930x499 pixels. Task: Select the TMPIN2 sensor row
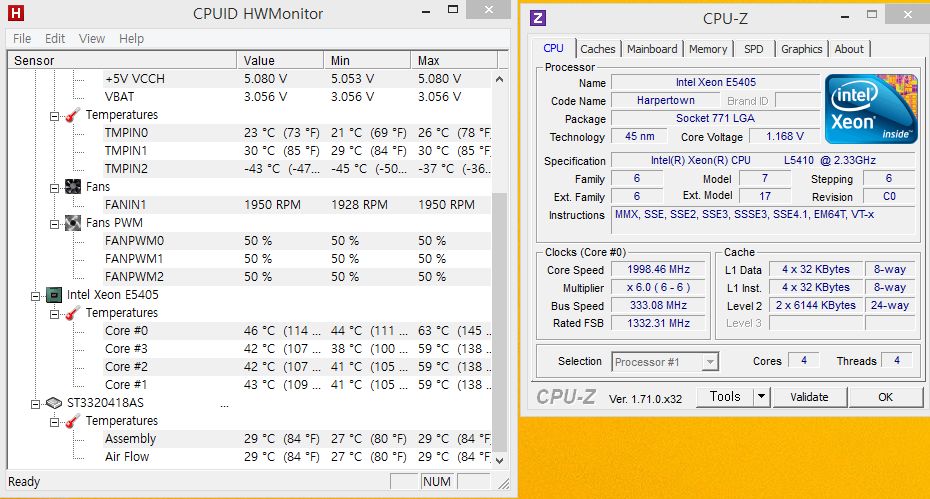coord(297,169)
